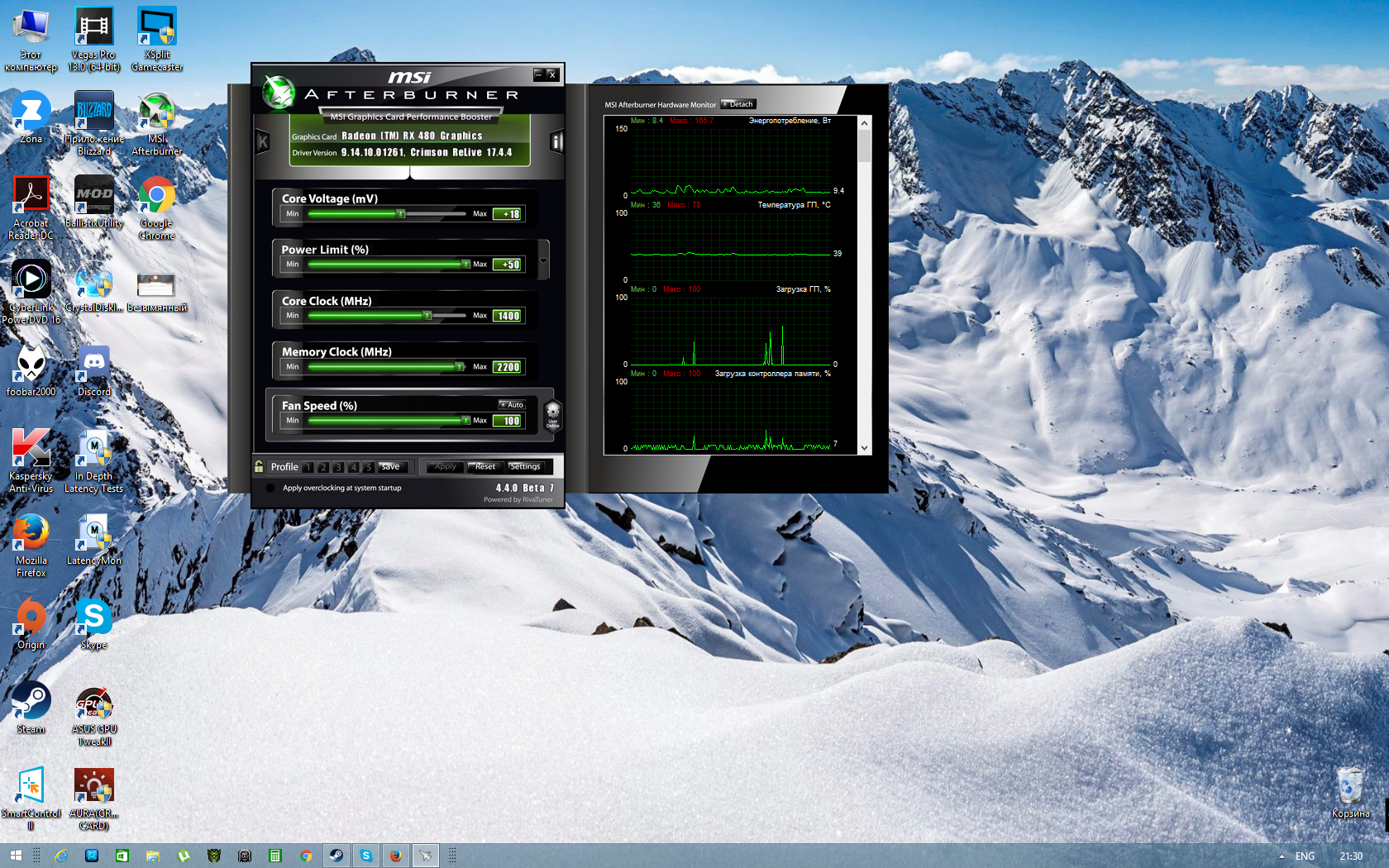
Task: Click the Core Voltage value field
Action: tap(507, 214)
